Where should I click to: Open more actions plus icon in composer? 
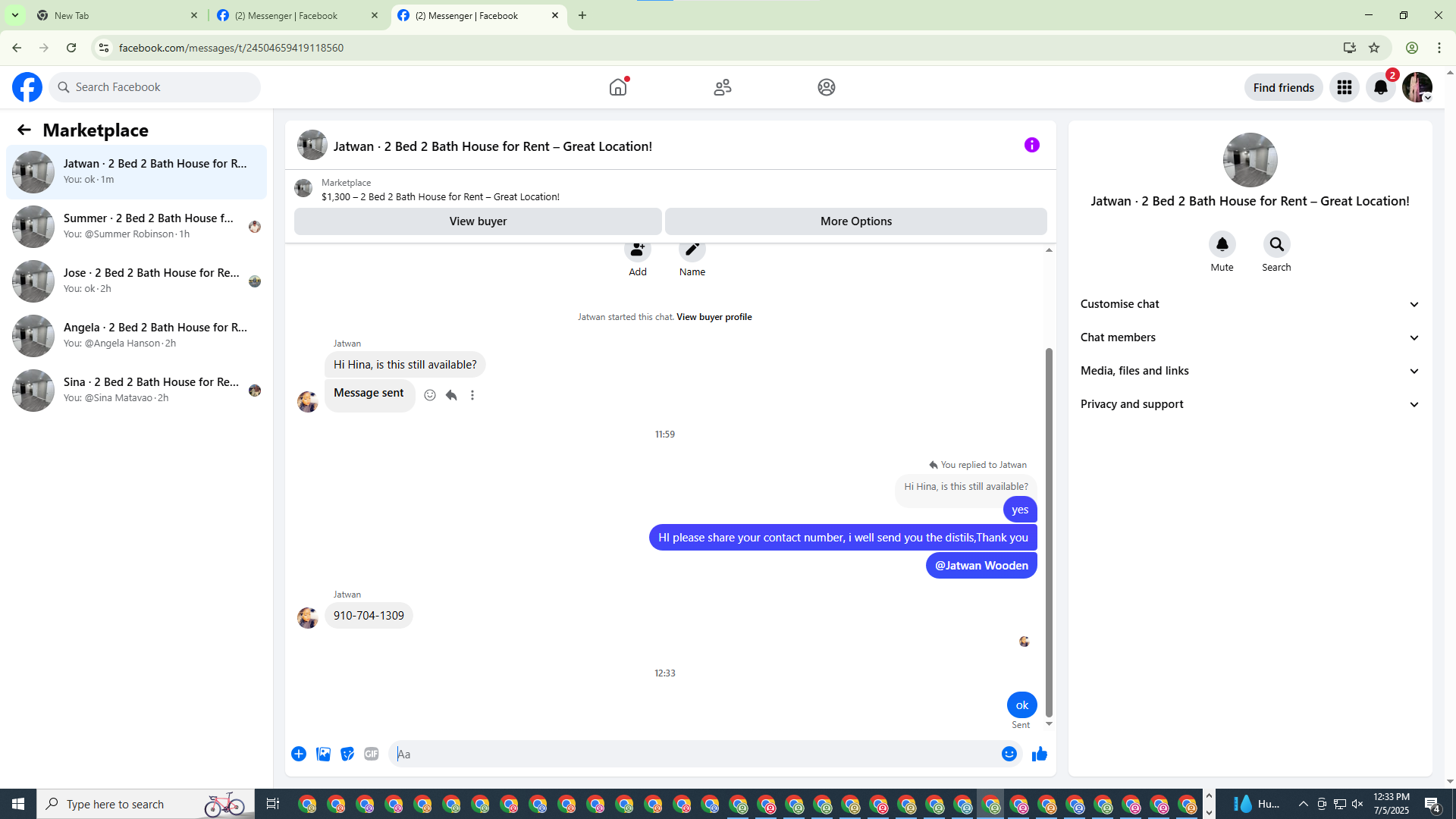point(299,754)
